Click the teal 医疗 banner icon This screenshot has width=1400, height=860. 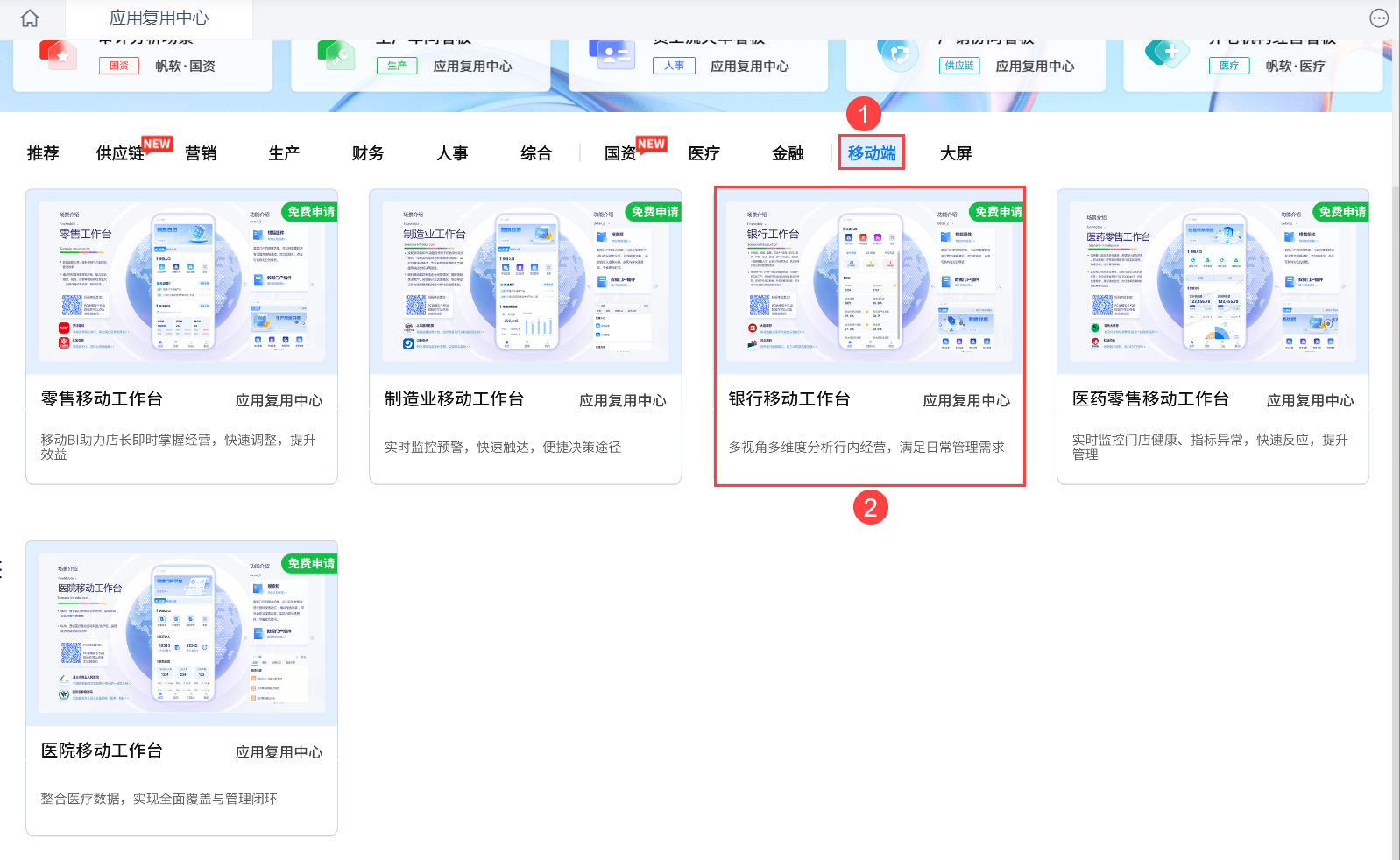pos(1167,53)
